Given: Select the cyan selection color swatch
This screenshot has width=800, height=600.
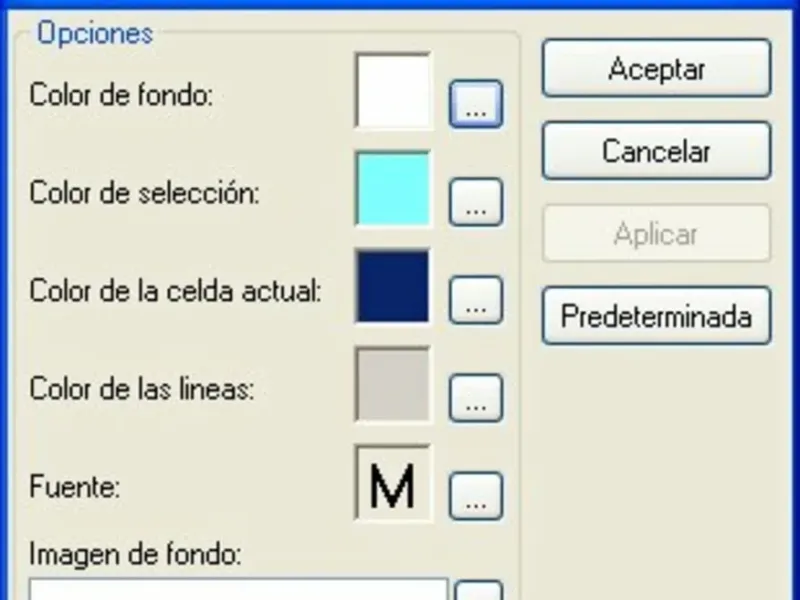Looking at the screenshot, I should [393, 188].
